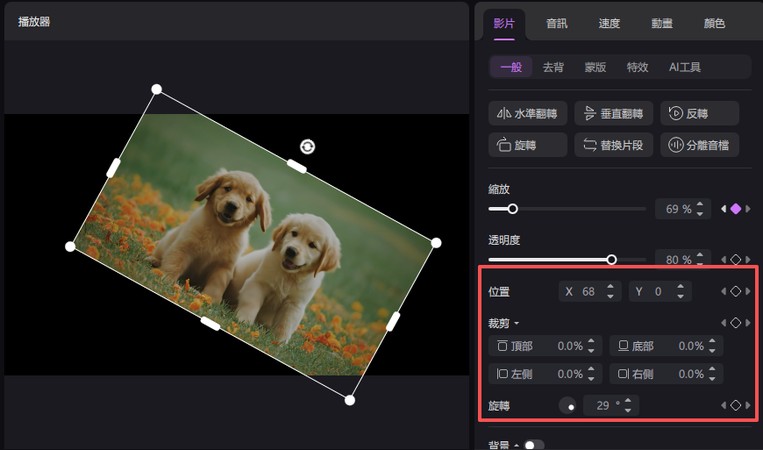Click 替換片段 to replace the clip

tap(613, 144)
